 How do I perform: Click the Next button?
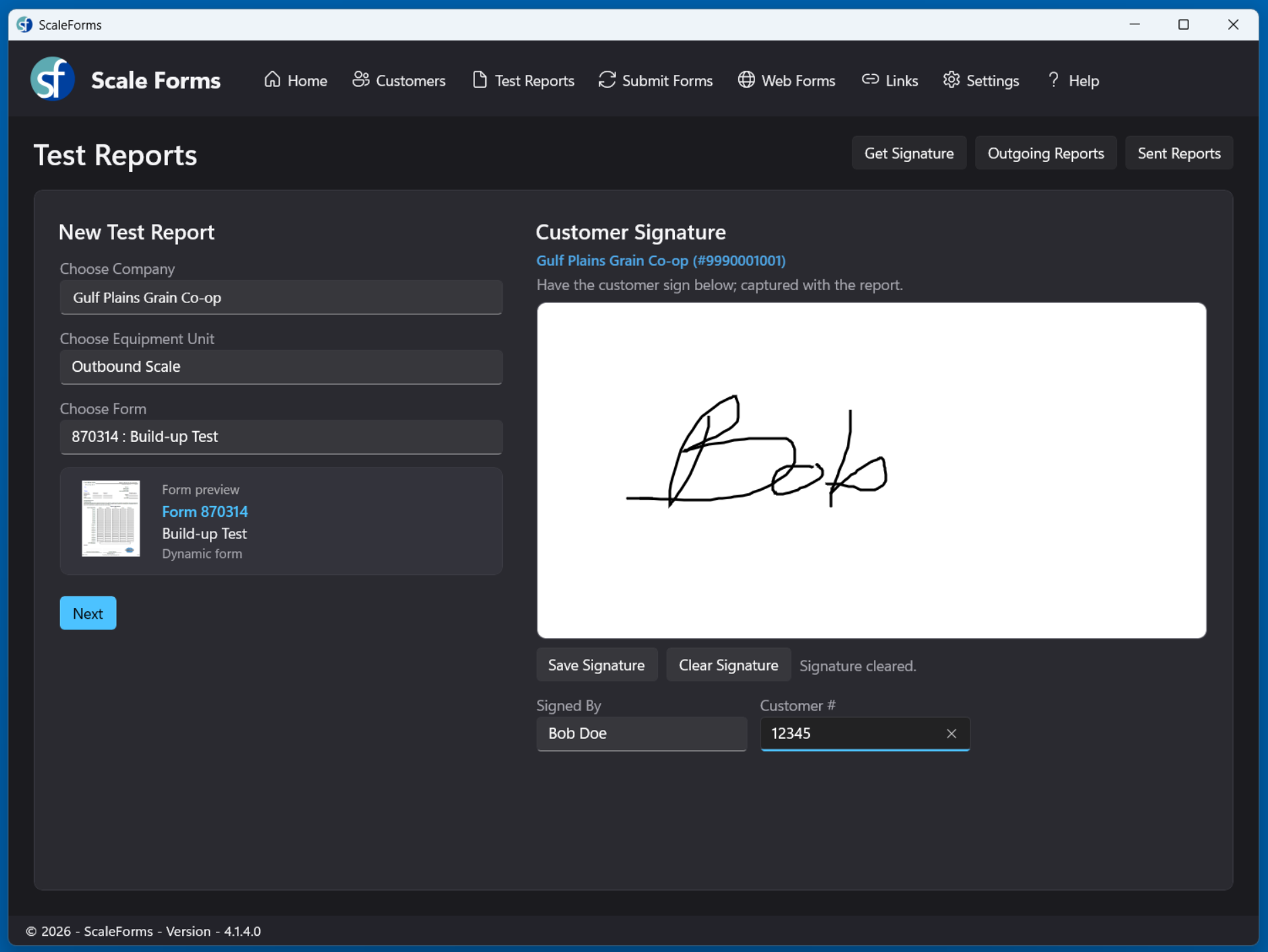88,613
